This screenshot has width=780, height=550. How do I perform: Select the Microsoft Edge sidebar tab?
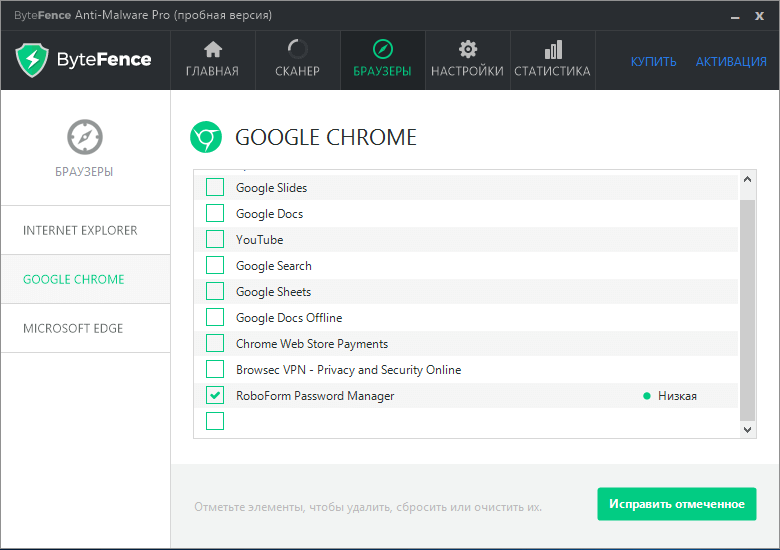(x=73, y=329)
